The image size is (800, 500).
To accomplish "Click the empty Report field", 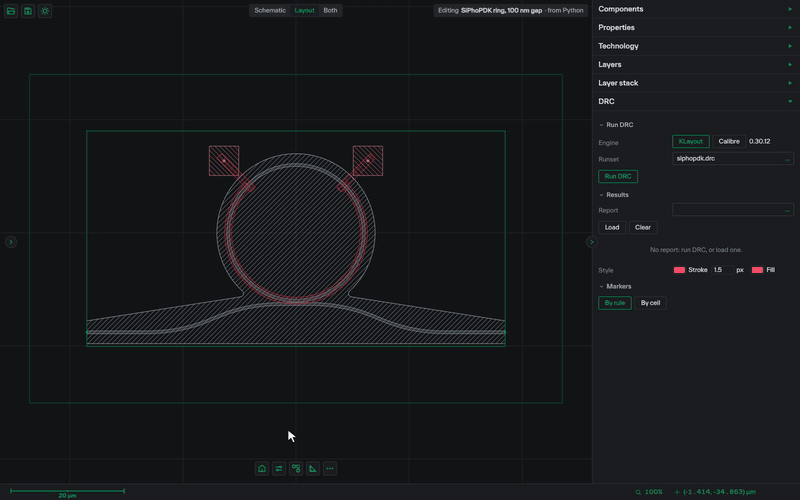I will [733, 210].
